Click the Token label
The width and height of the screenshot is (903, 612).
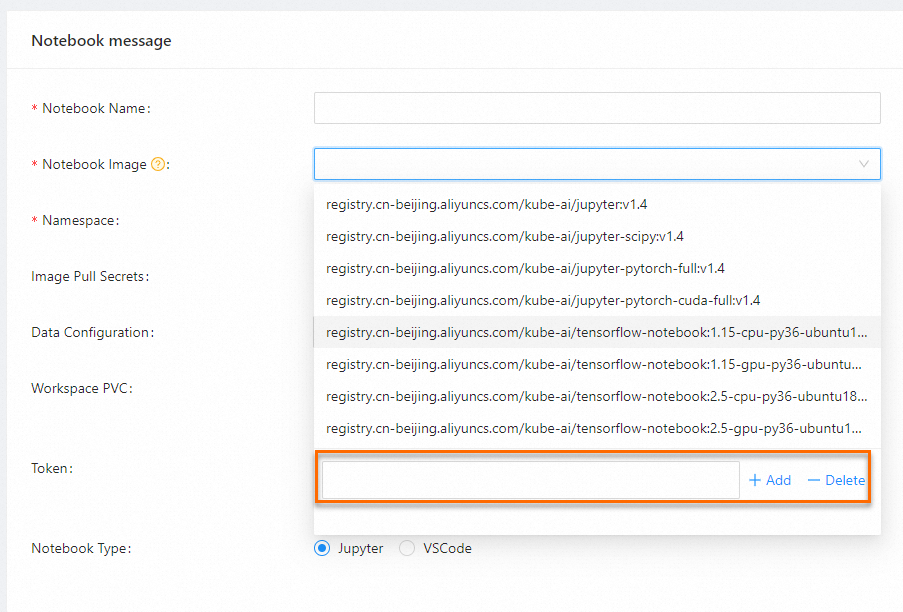(x=52, y=468)
